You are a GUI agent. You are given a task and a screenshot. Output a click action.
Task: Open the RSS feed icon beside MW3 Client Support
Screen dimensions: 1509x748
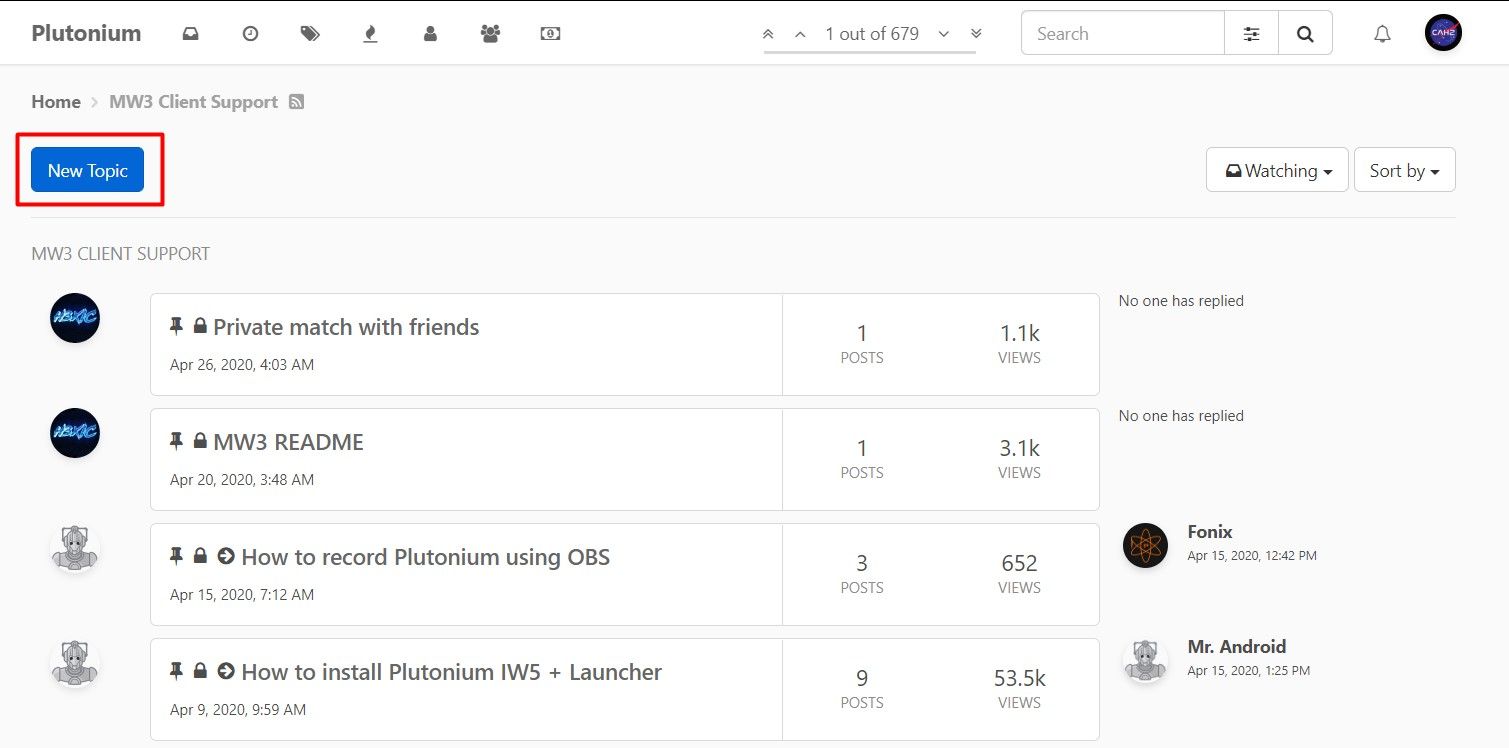coord(296,102)
